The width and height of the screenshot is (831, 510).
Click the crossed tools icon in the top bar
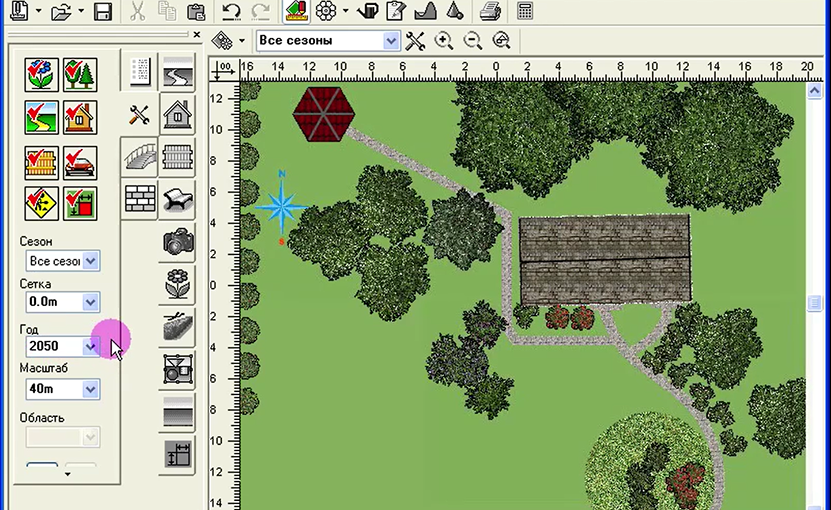tap(415, 41)
